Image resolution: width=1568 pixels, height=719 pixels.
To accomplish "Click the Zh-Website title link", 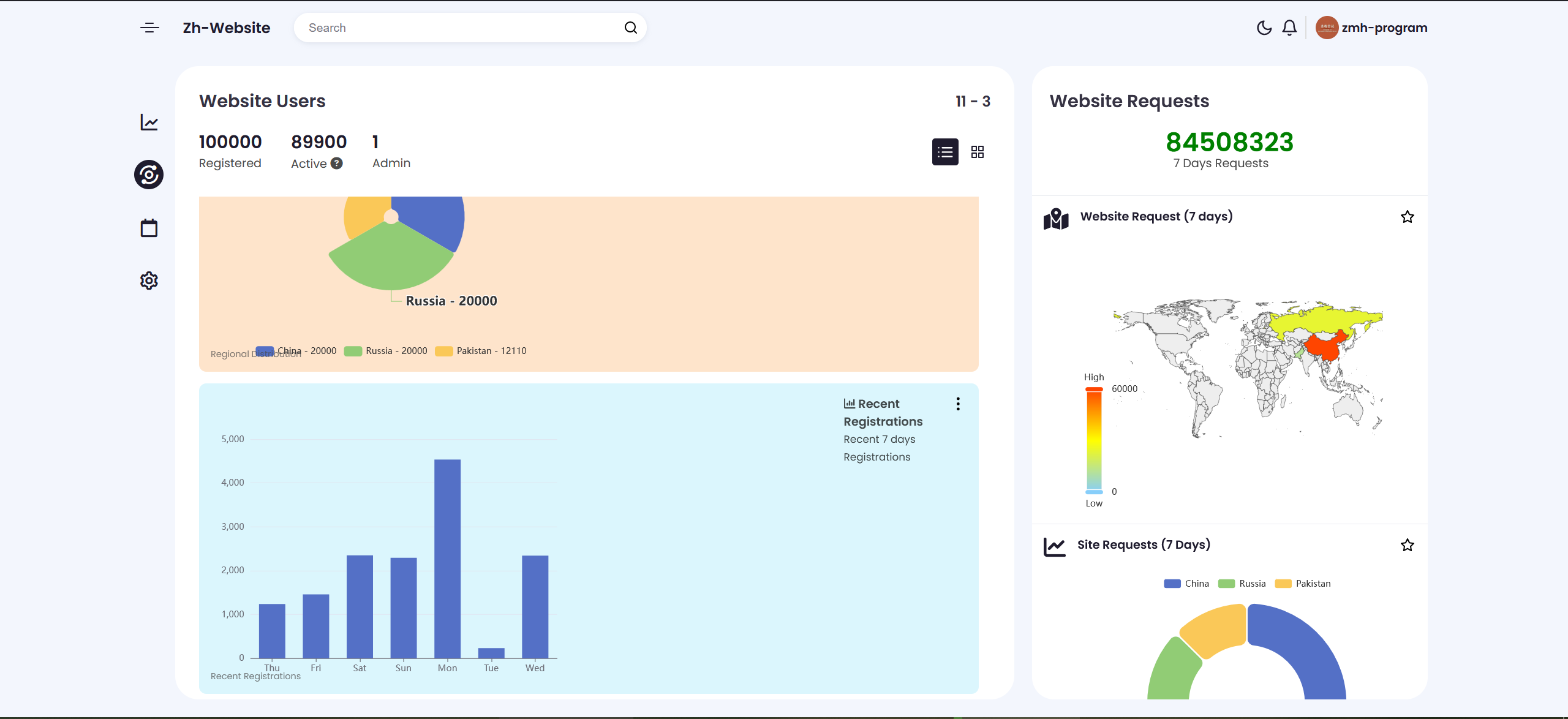I will (x=227, y=28).
